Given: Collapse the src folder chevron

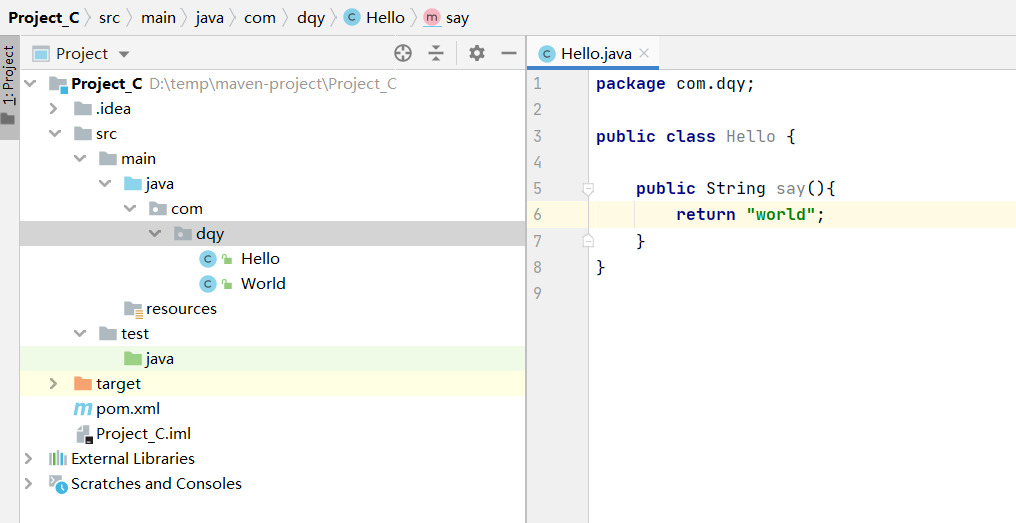Looking at the screenshot, I should point(55,134).
